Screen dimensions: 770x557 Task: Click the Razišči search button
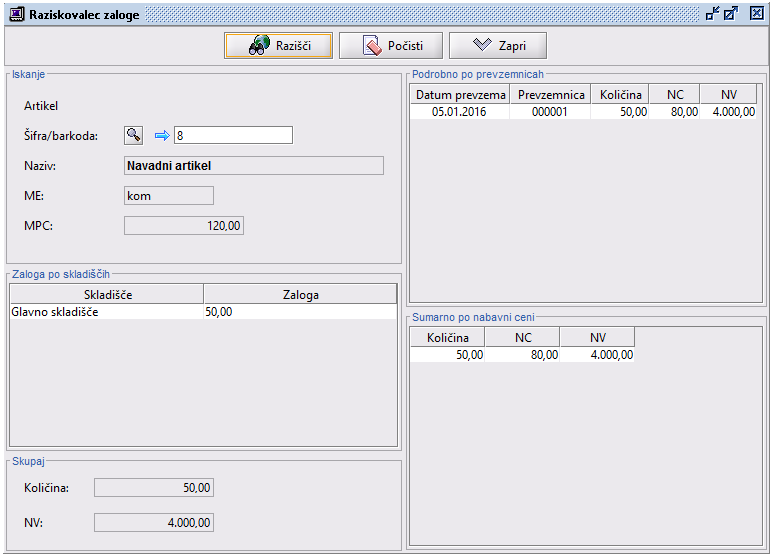pos(278,46)
